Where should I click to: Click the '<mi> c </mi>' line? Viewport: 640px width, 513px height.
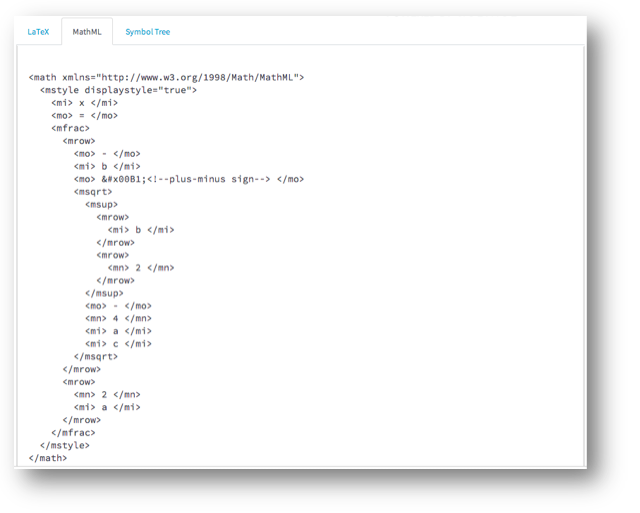pyautogui.click(x=118, y=344)
